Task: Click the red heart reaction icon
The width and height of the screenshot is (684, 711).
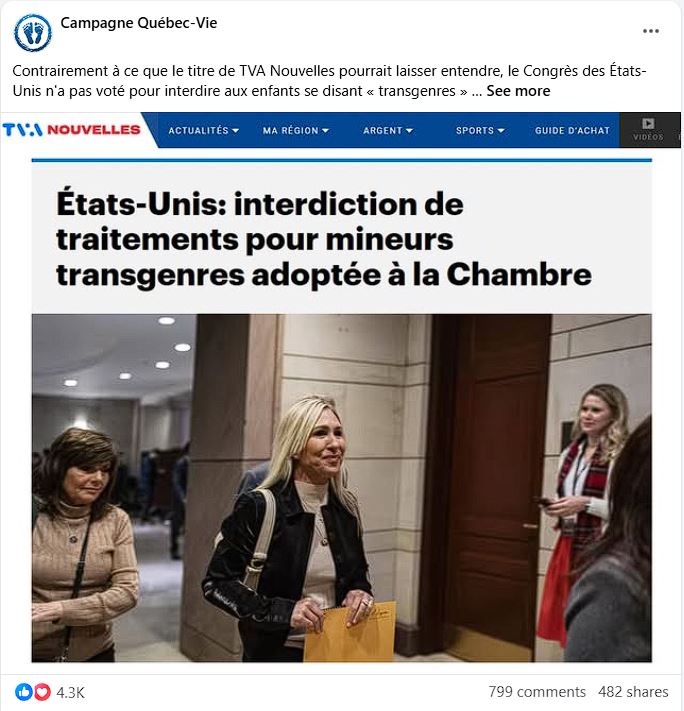Action: pos(42,692)
